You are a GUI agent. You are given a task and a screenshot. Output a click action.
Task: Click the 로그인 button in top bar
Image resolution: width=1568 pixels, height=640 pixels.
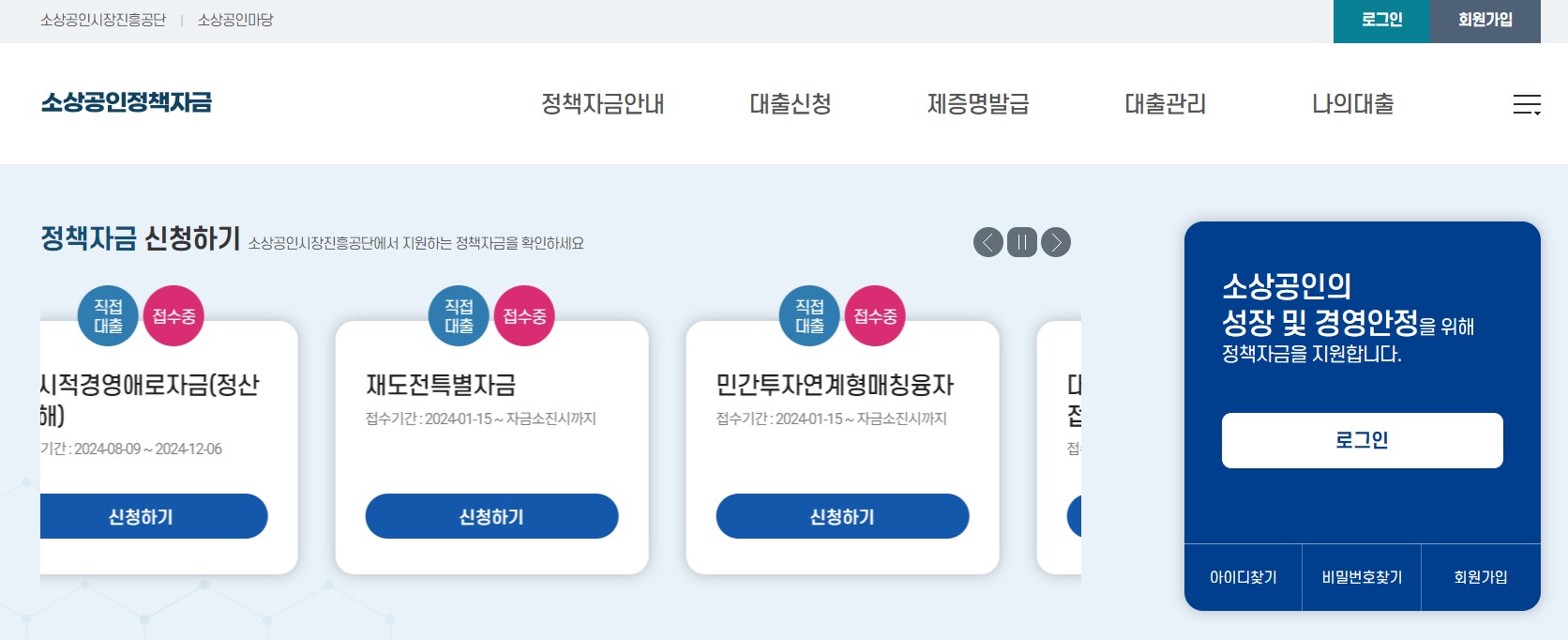click(x=1380, y=21)
